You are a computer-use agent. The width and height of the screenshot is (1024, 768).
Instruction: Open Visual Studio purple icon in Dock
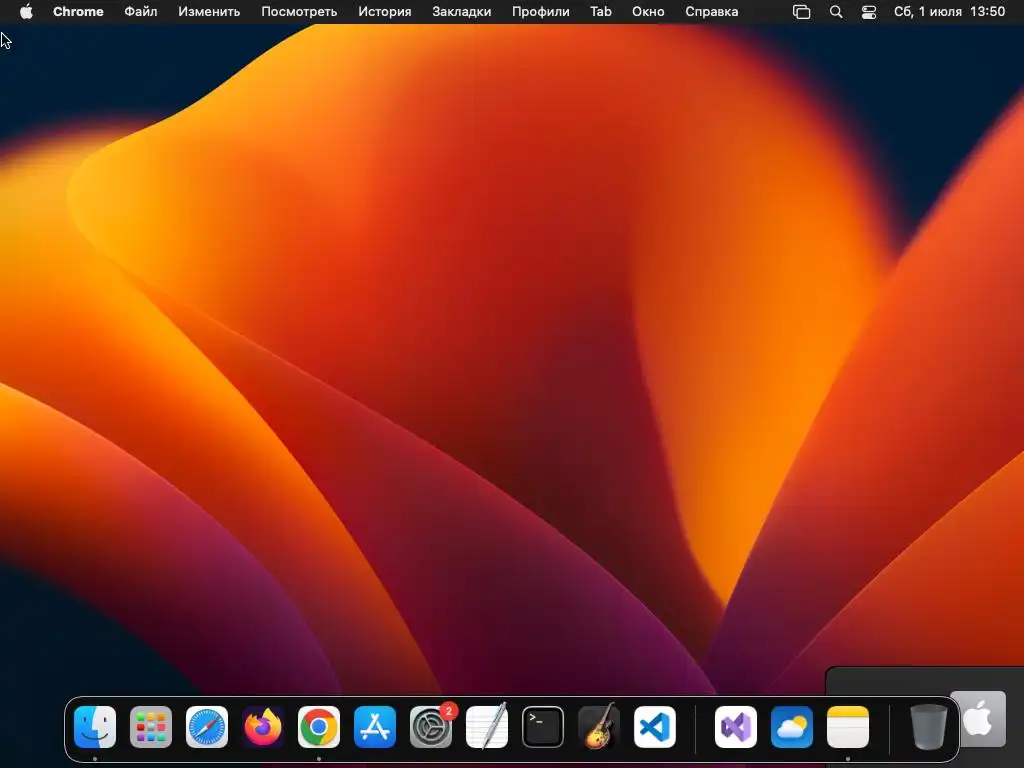736,726
